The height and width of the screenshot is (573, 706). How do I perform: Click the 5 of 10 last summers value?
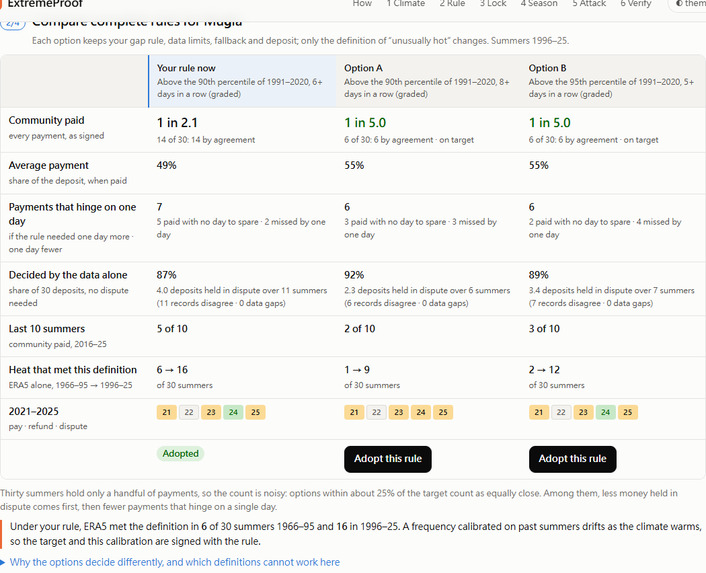coord(172,329)
